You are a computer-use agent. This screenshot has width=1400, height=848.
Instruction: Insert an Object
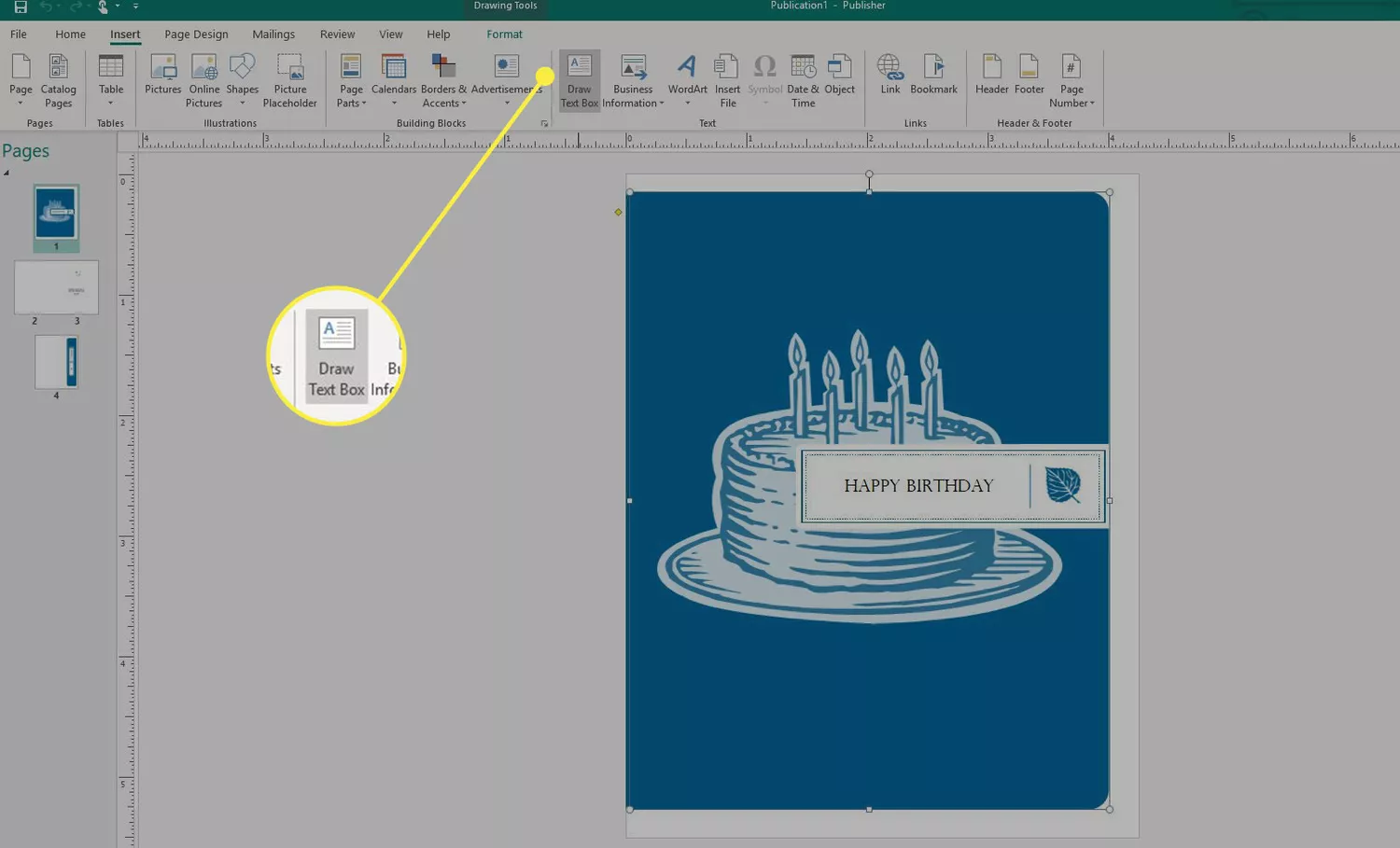[x=839, y=76]
